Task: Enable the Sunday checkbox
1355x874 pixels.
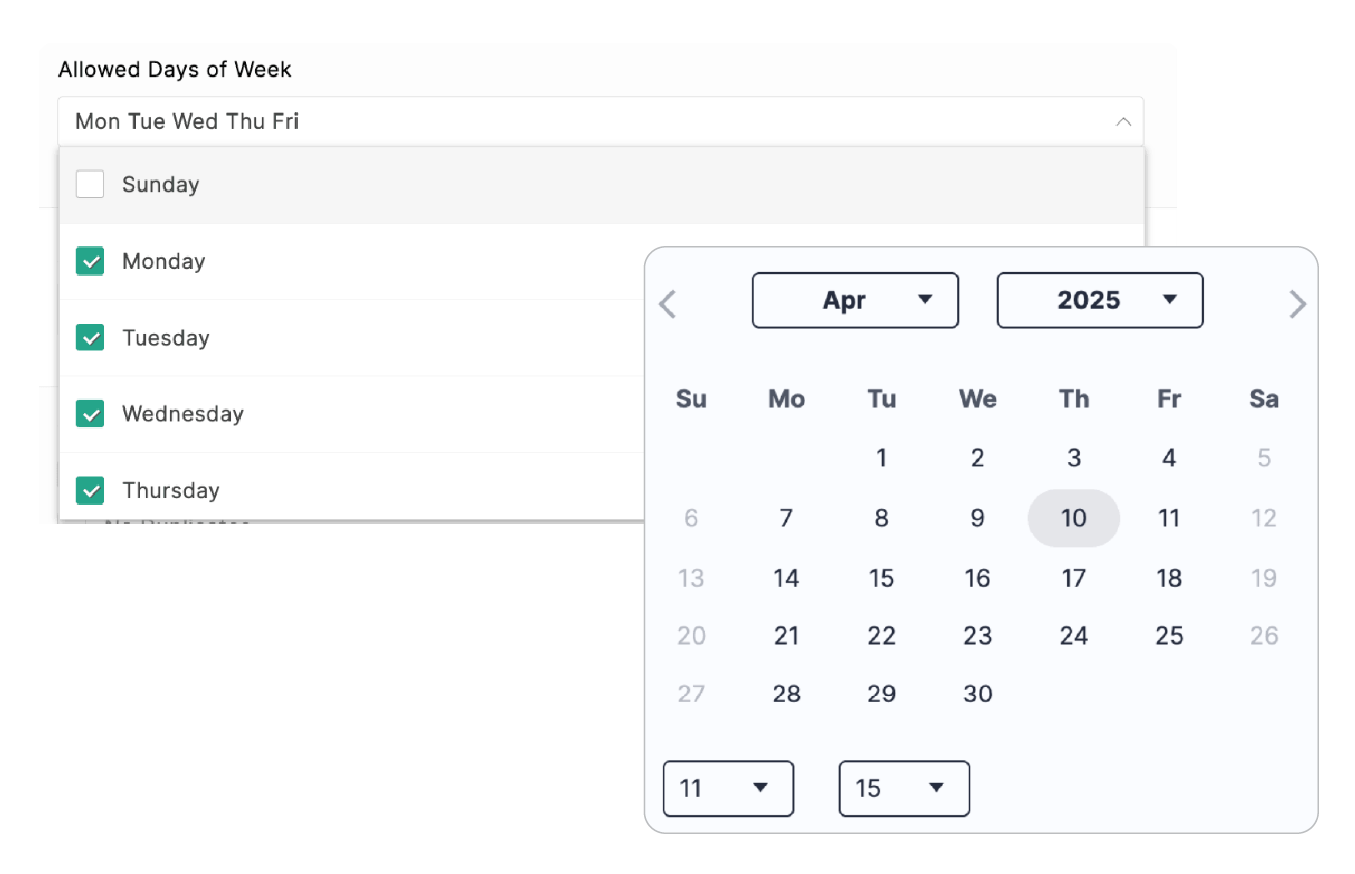Action: tap(90, 184)
